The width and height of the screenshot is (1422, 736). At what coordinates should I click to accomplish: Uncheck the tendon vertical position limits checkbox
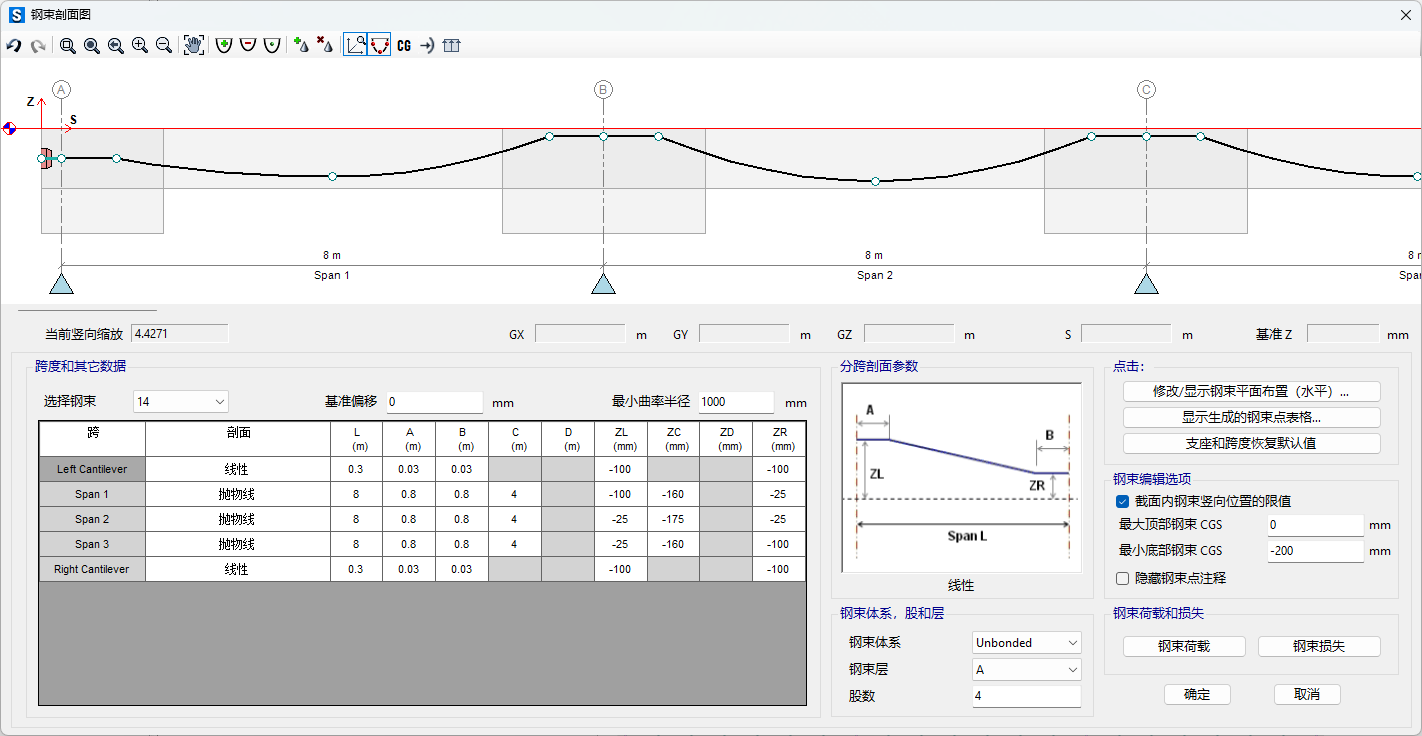pos(1122,501)
